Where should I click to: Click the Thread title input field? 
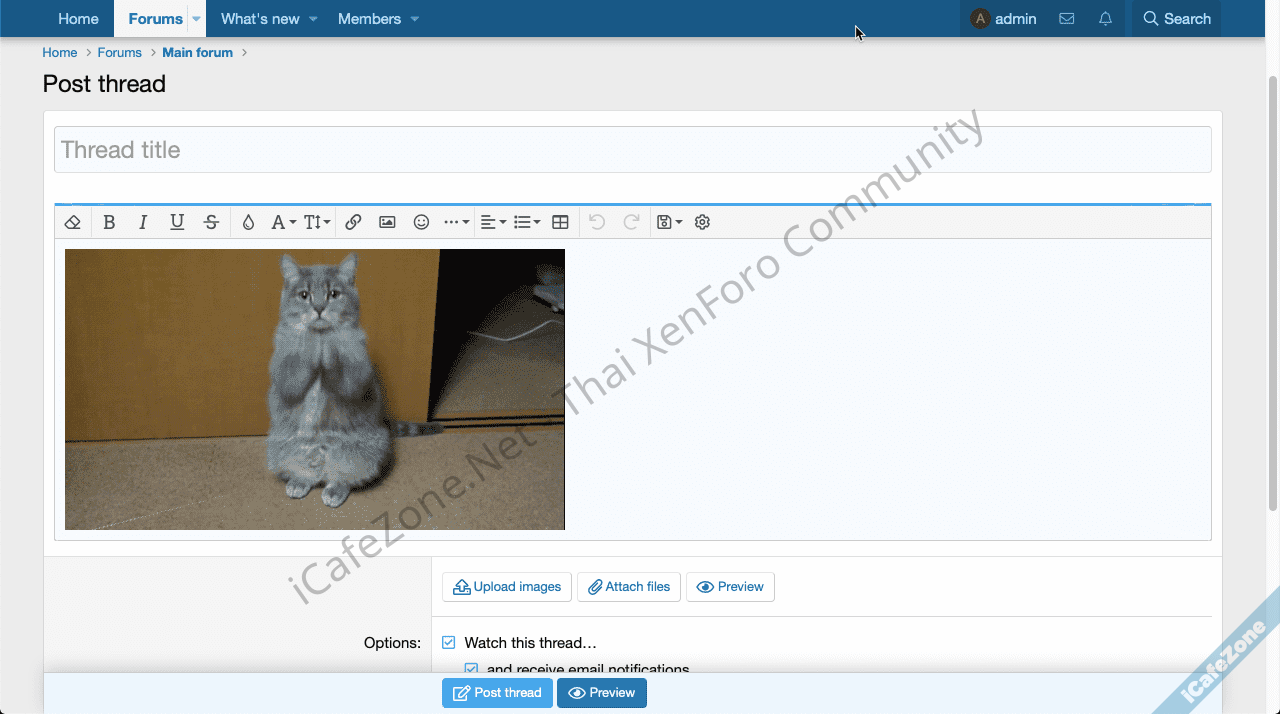tap(632, 150)
